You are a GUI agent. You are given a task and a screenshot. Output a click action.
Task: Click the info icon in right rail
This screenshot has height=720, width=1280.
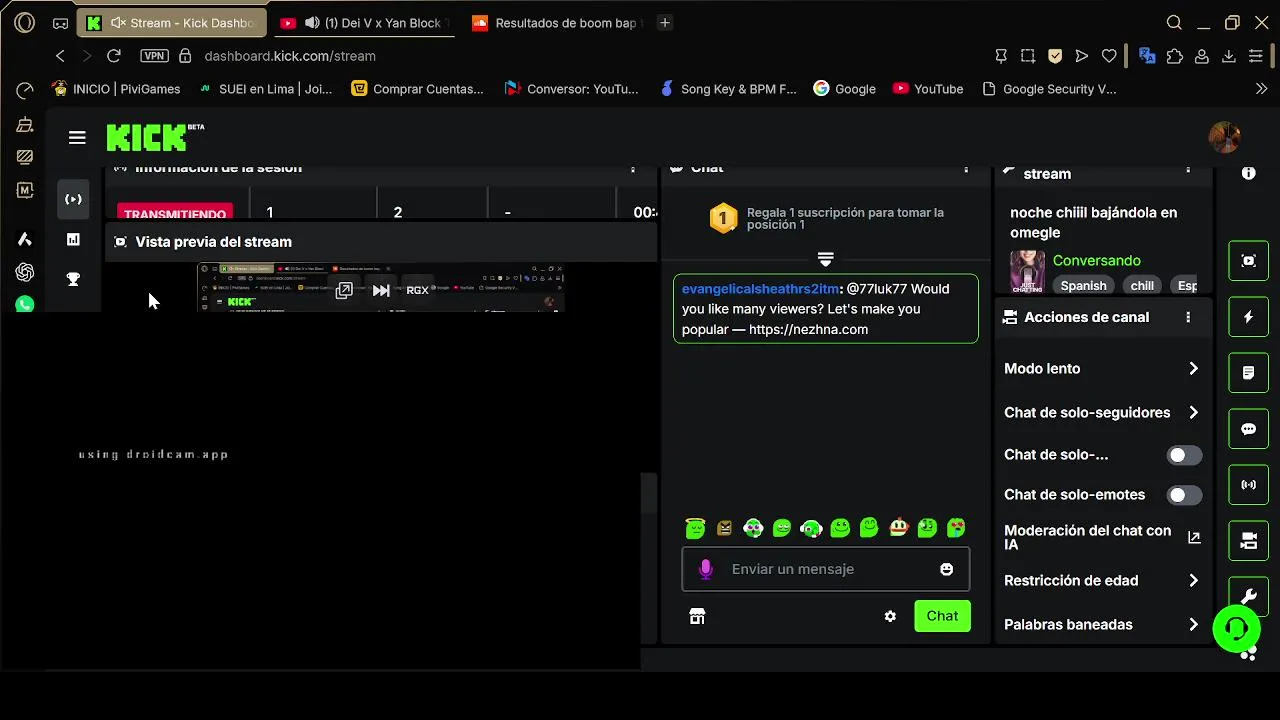(x=1248, y=173)
